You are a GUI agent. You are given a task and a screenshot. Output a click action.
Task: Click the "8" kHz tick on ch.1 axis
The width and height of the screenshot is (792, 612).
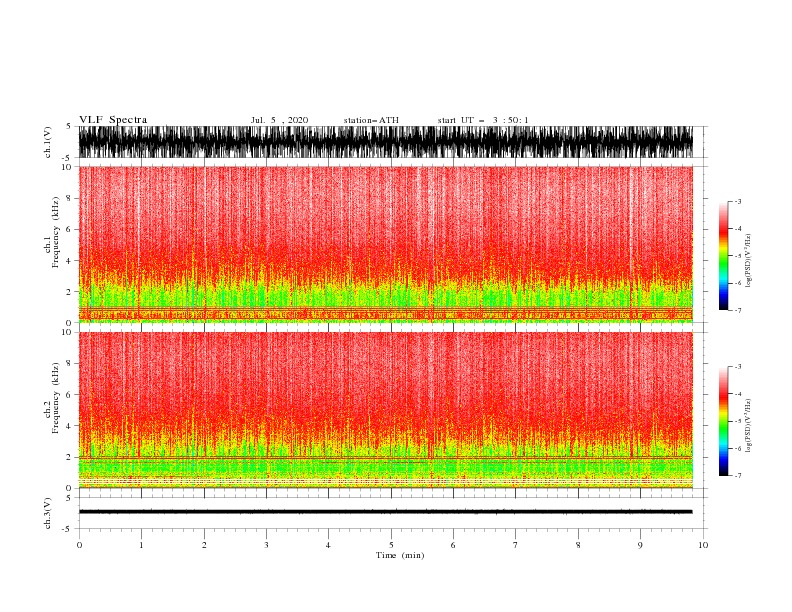coord(69,198)
